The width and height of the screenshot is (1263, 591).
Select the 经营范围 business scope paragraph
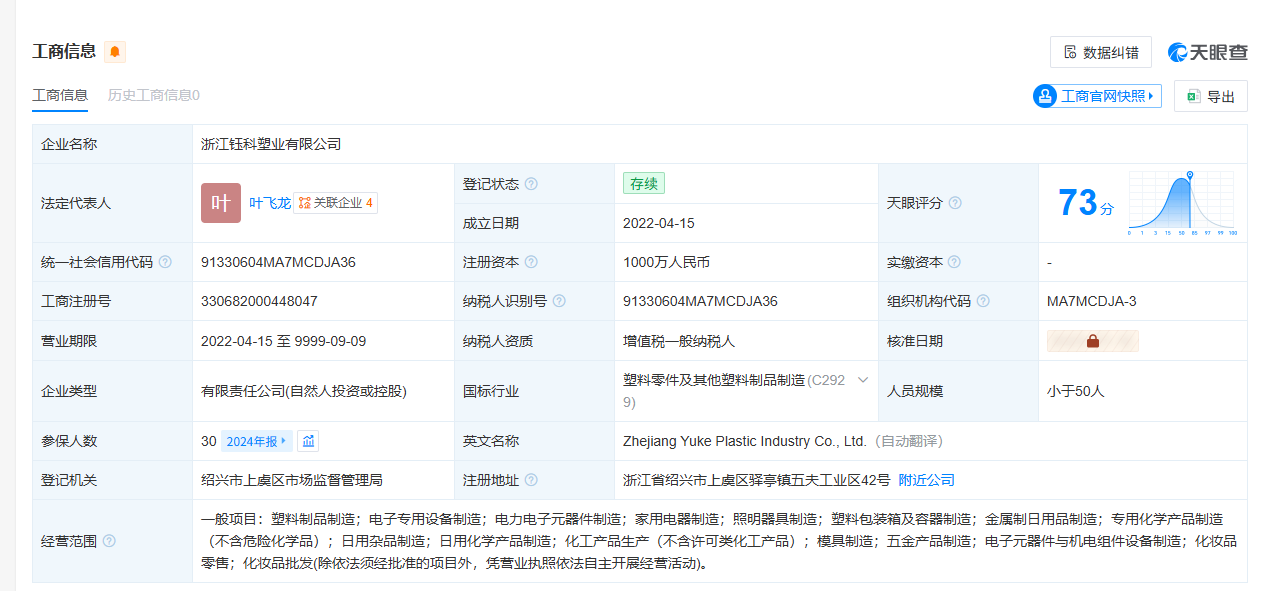719,541
